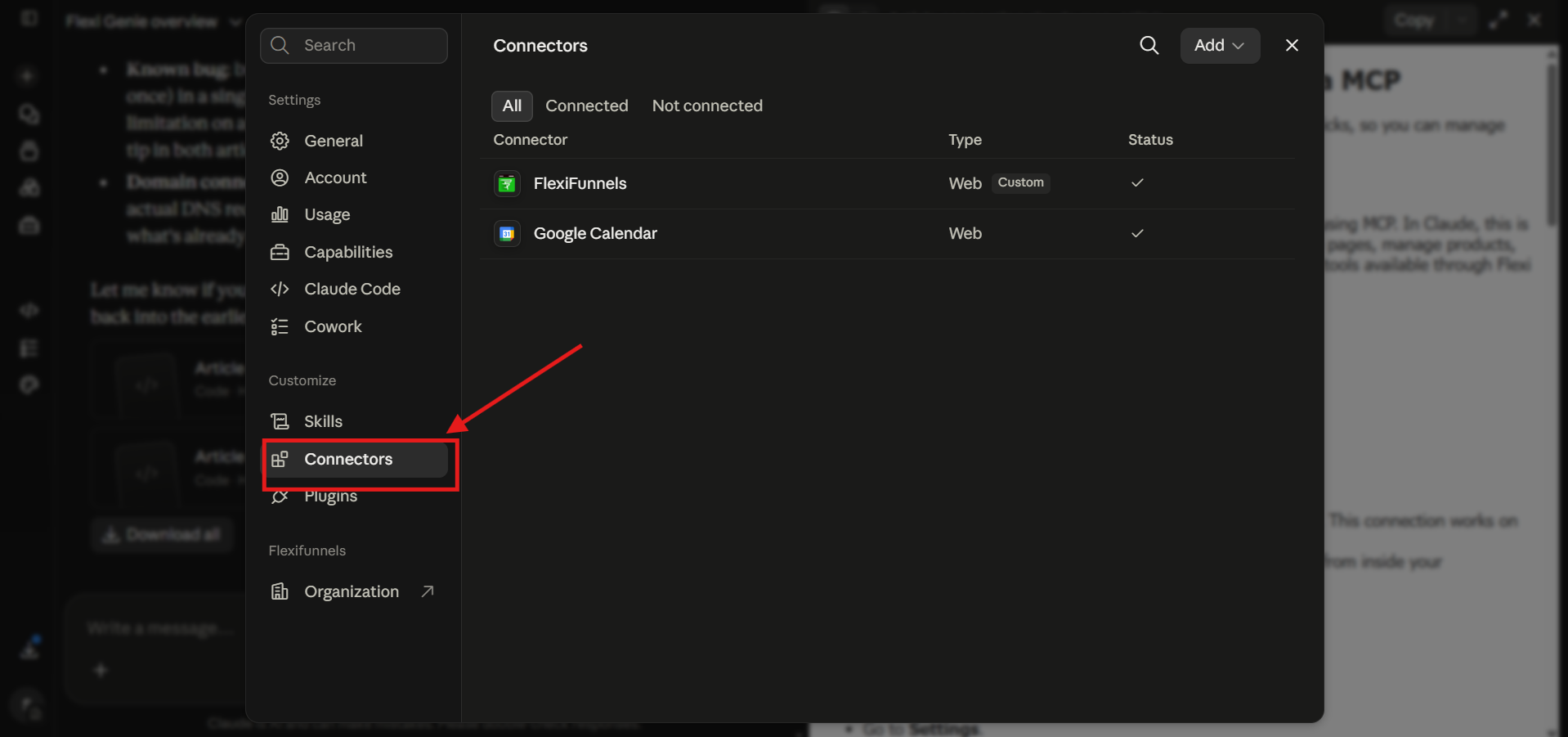Open the Usage settings page
The height and width of the screenshot is (737, 1568).
[353, 214]
